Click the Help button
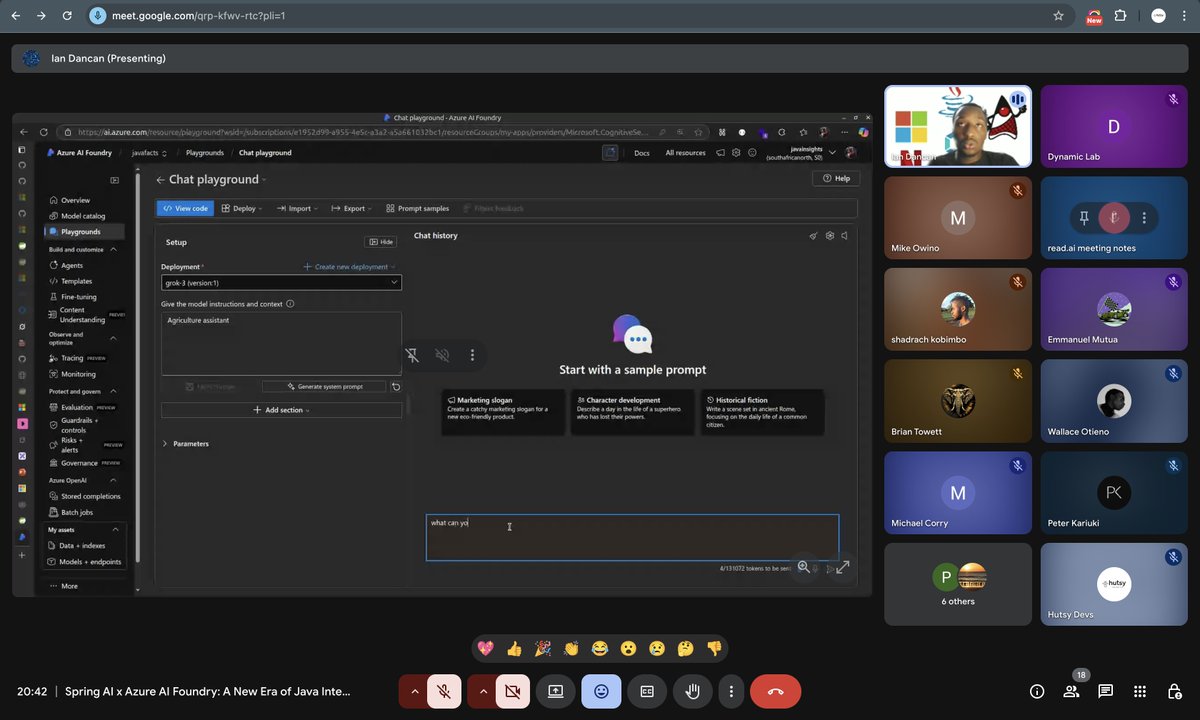Image resolution: width=1200 pixels, height=720 pixels. [835, 178]
